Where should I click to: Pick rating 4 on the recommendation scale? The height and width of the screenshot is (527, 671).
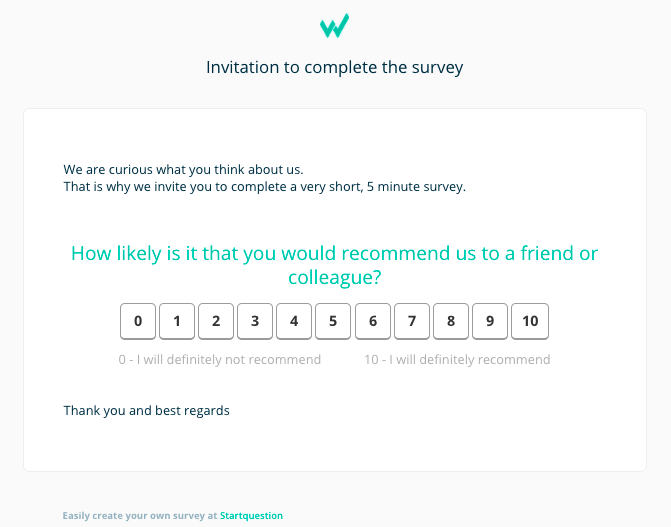[294, 321]
